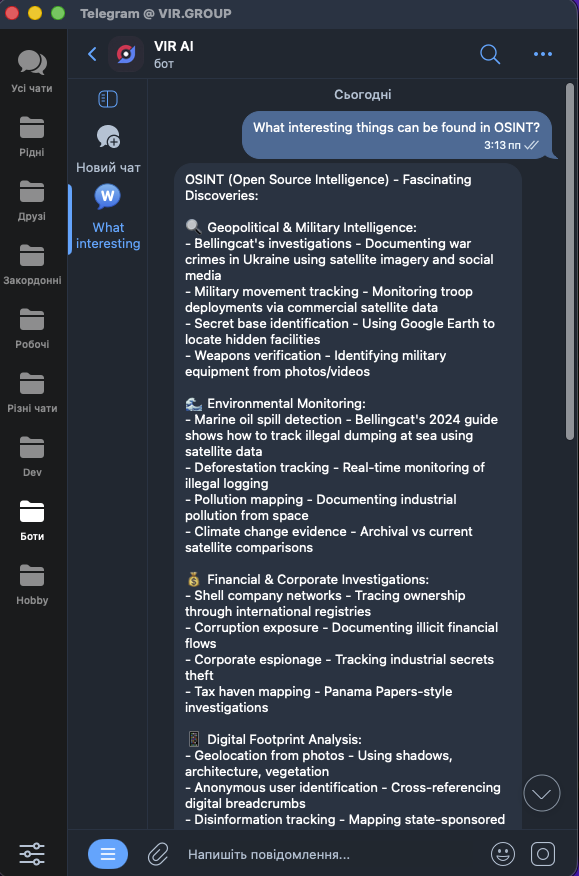The width and height of the screenshot is (579, 876).
Task: Open the emoji picker
Action: (502, 854)
